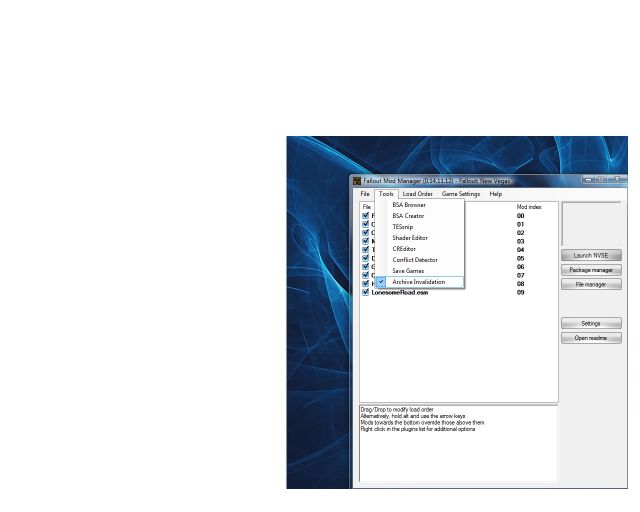Open the Load Order menu
Screen dimensions: 640x512
tap(417, 194)
